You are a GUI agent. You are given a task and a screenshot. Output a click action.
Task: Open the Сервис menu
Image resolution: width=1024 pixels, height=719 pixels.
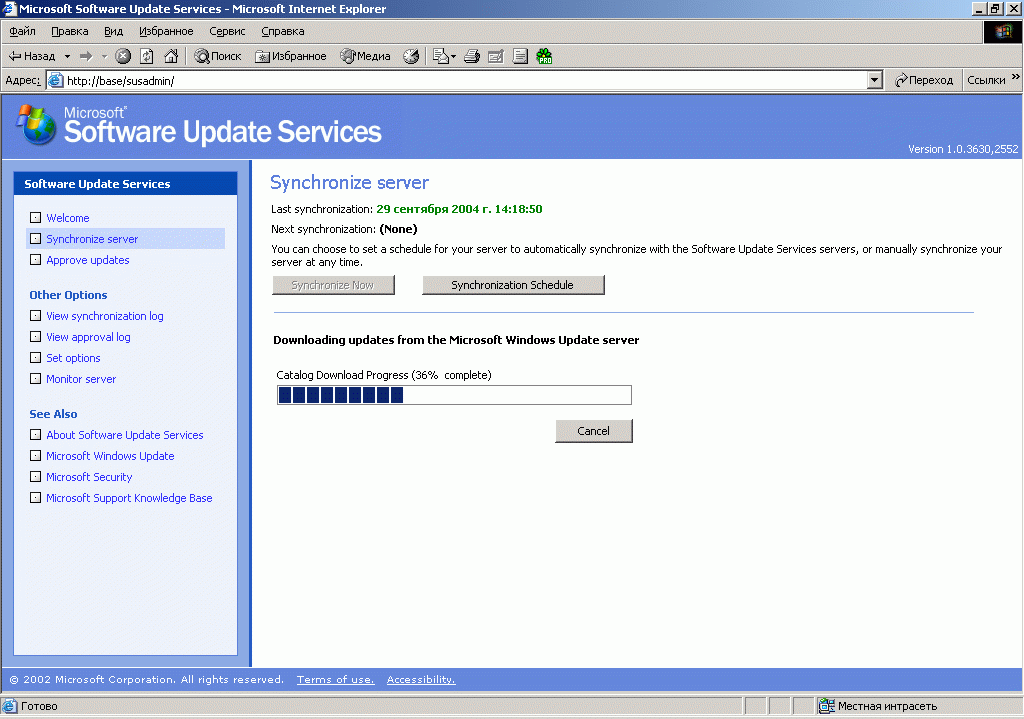227,31
